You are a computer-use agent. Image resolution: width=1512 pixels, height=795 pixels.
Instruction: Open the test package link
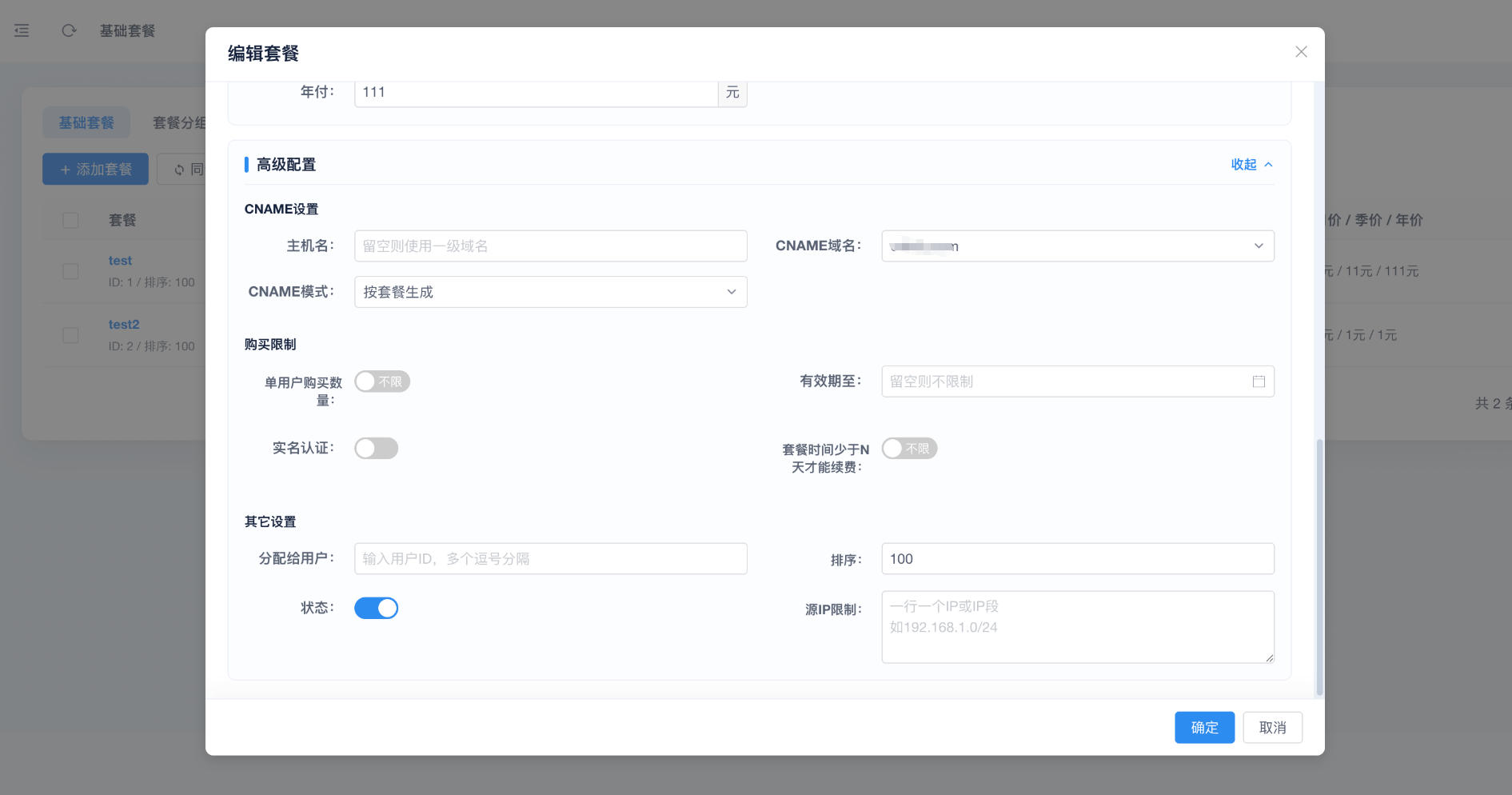pos(120,260)
